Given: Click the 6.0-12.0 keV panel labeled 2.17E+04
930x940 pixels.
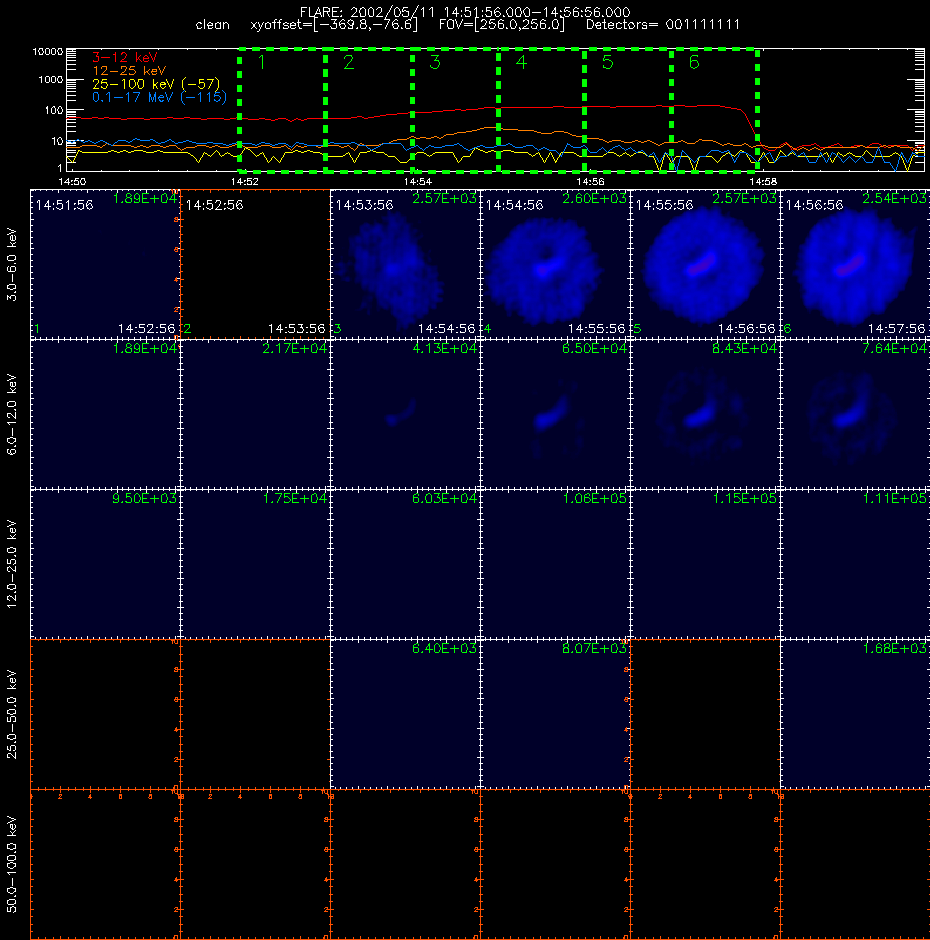Looking at the screenshot, I should [x=255, y=414].
